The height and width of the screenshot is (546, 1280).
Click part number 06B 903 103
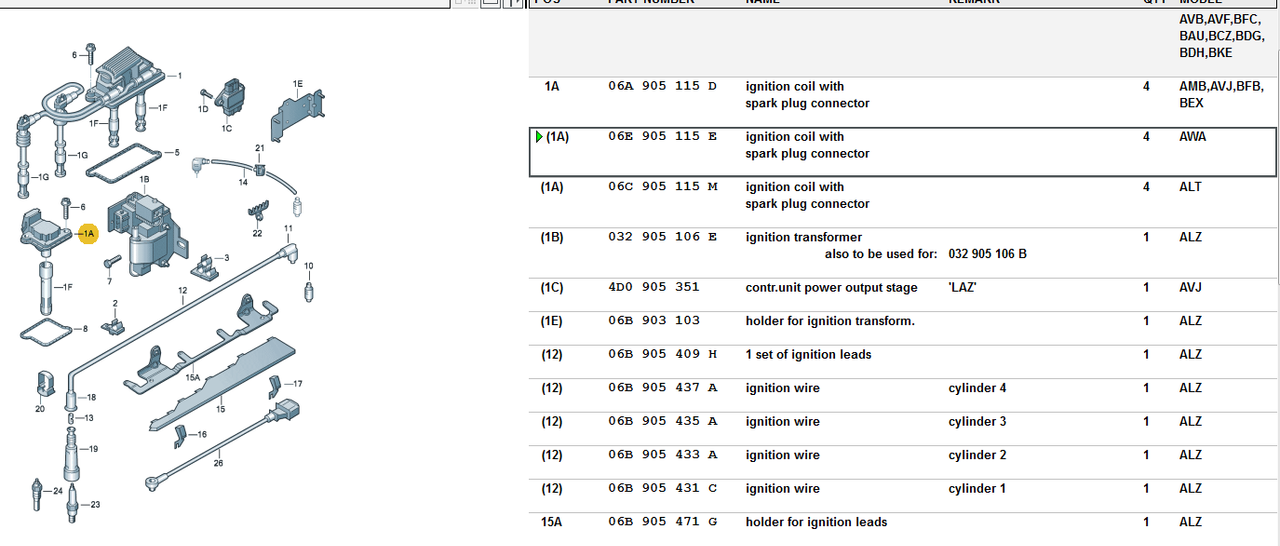pos(654,321)
